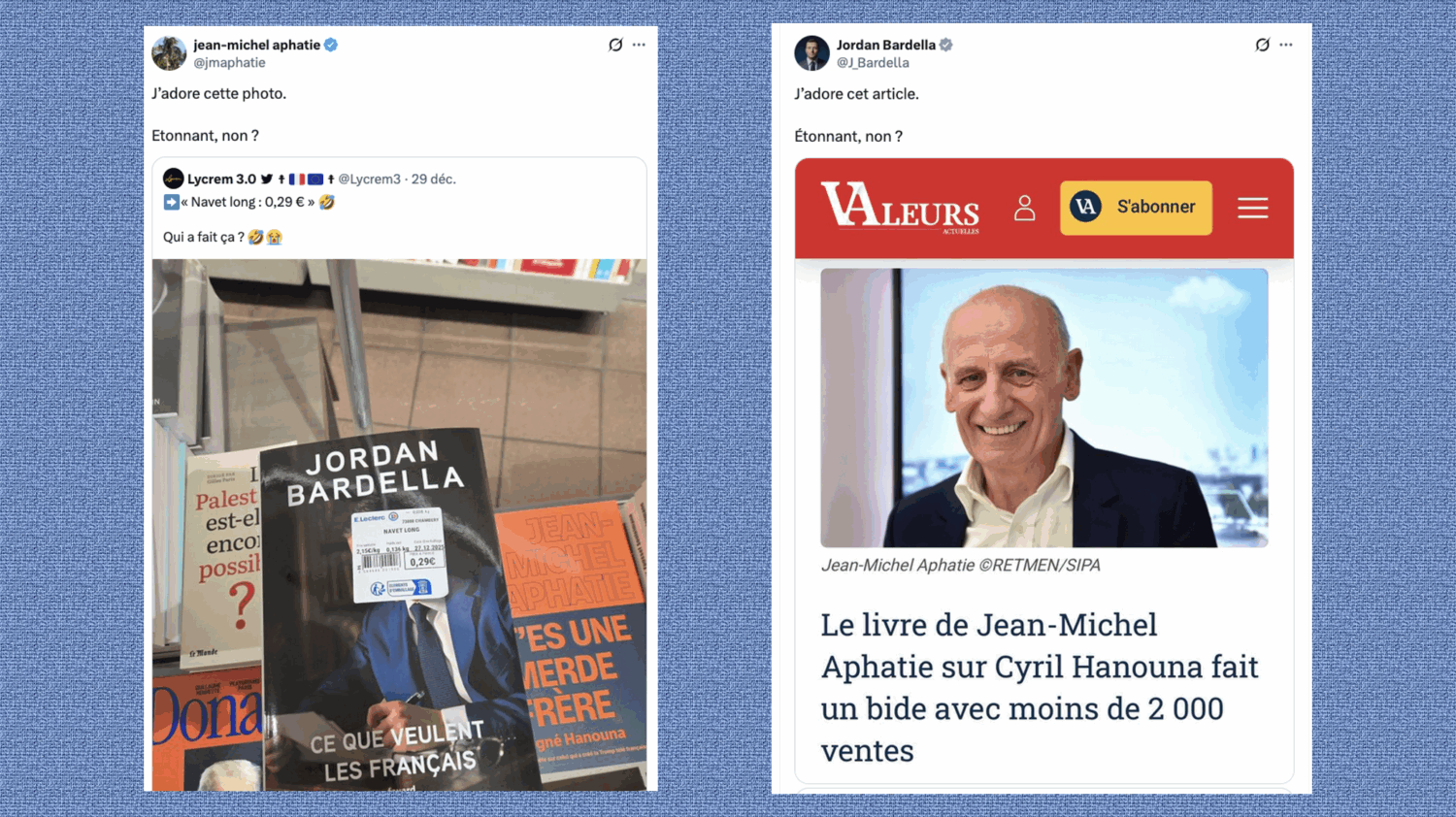Screen dimensions: 1456x817
Task: Open the @Lycrem3 handle in quoted tweet
Action: click(369, 180)
